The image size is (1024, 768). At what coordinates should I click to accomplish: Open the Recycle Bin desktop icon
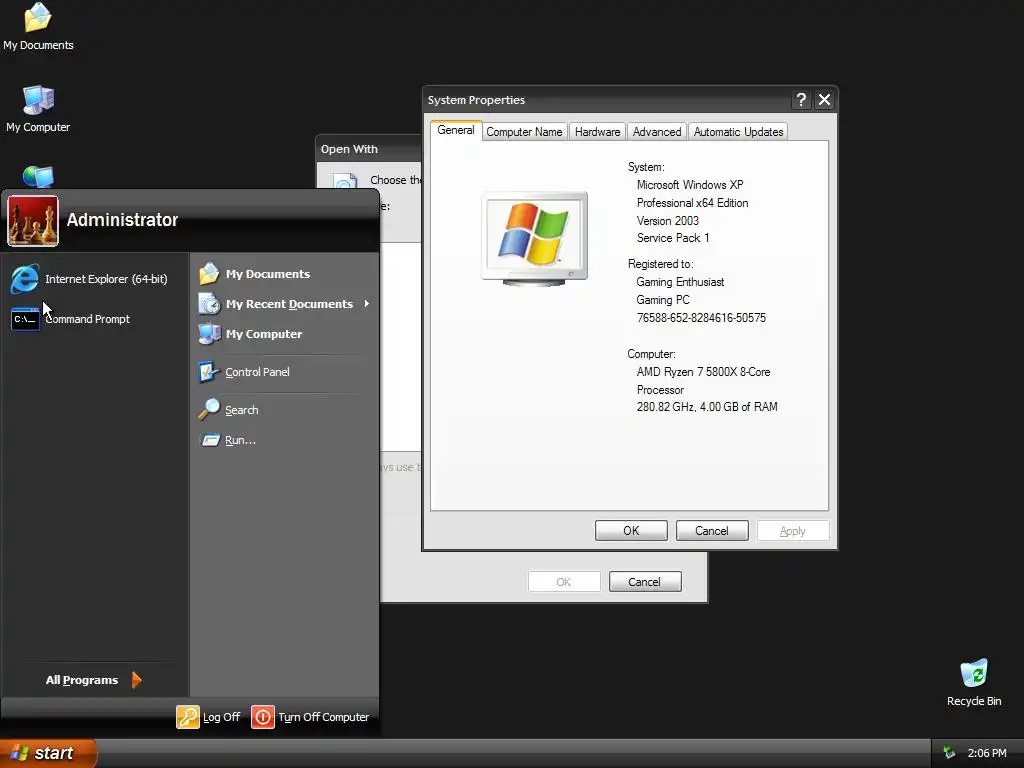[974, 682]
